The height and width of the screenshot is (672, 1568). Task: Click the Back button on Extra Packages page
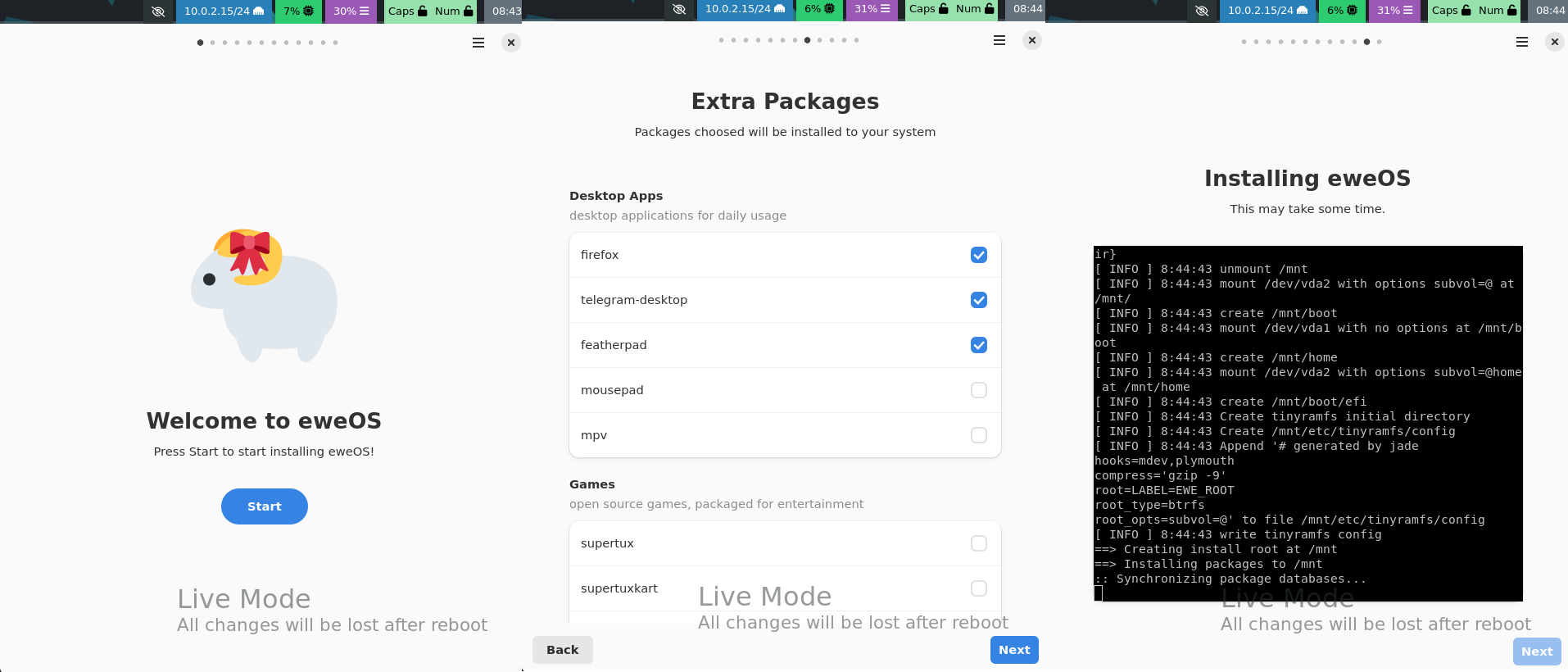[x=562, y=650]
